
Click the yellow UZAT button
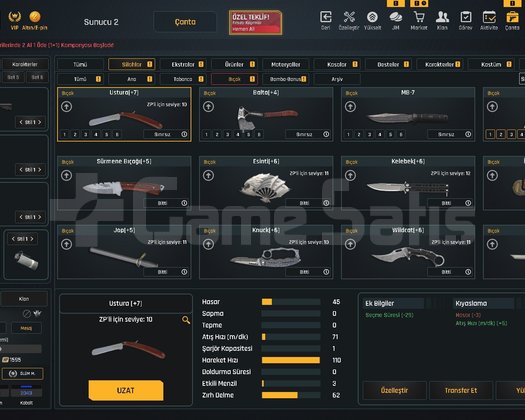(126, 390)
